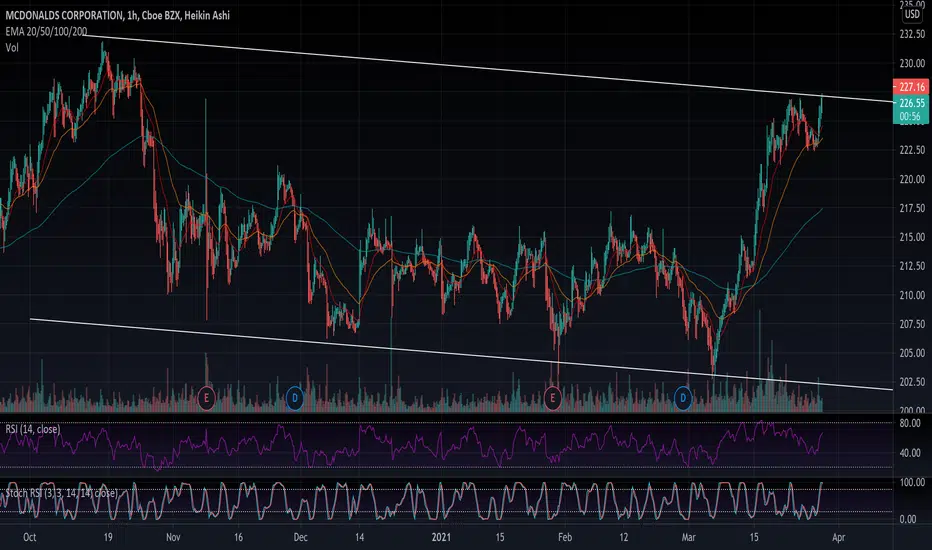Click the Dec label on time axis

(x=300, y=537)
